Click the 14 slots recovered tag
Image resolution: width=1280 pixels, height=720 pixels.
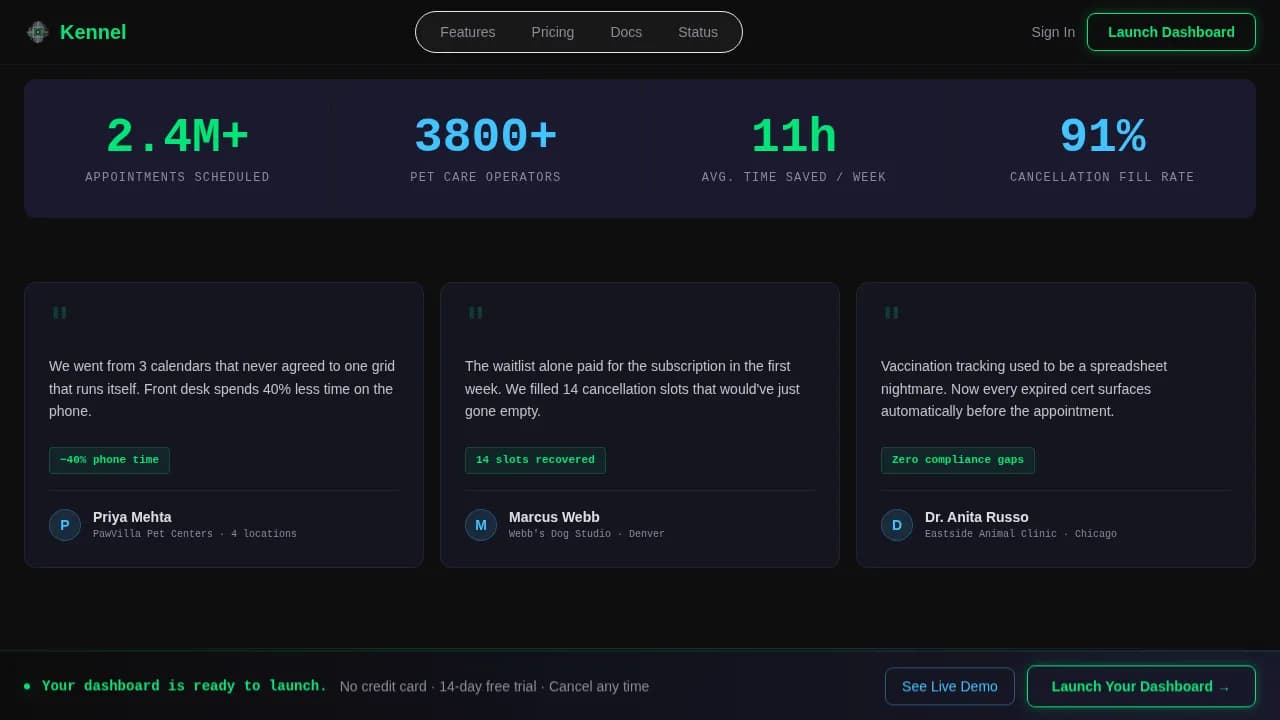[x=535, y=460]
